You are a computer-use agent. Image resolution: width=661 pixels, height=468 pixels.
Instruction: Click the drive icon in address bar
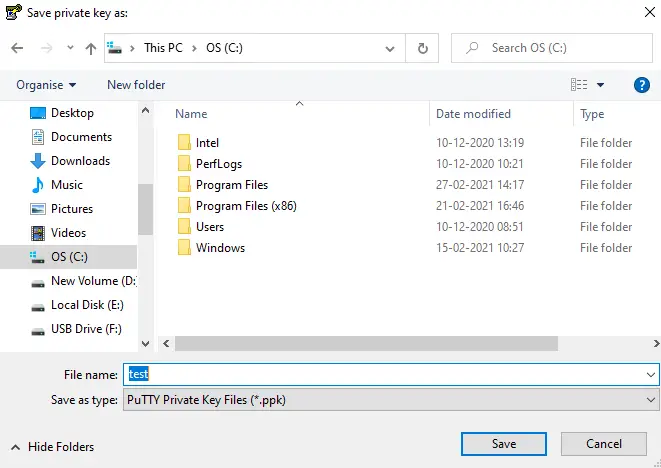tap(114, 48)
